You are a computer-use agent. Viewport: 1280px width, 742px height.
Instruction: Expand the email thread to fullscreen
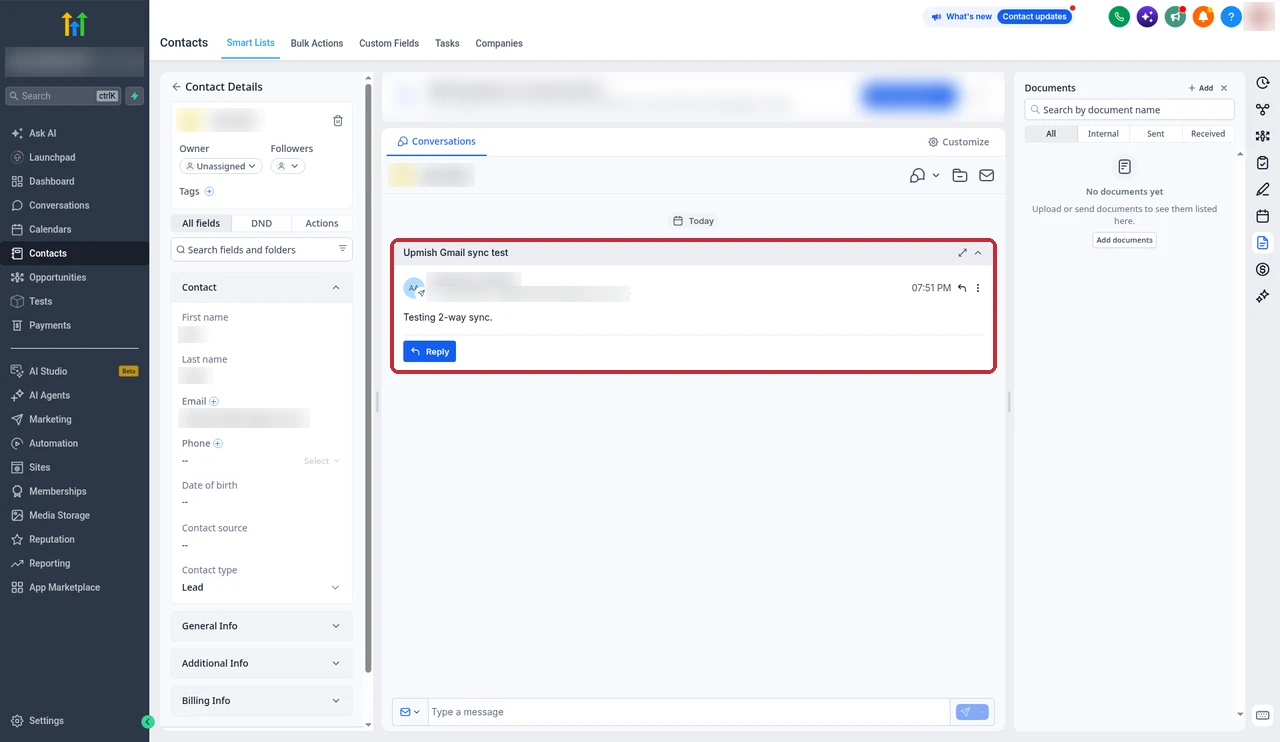(x=962, y=253)
